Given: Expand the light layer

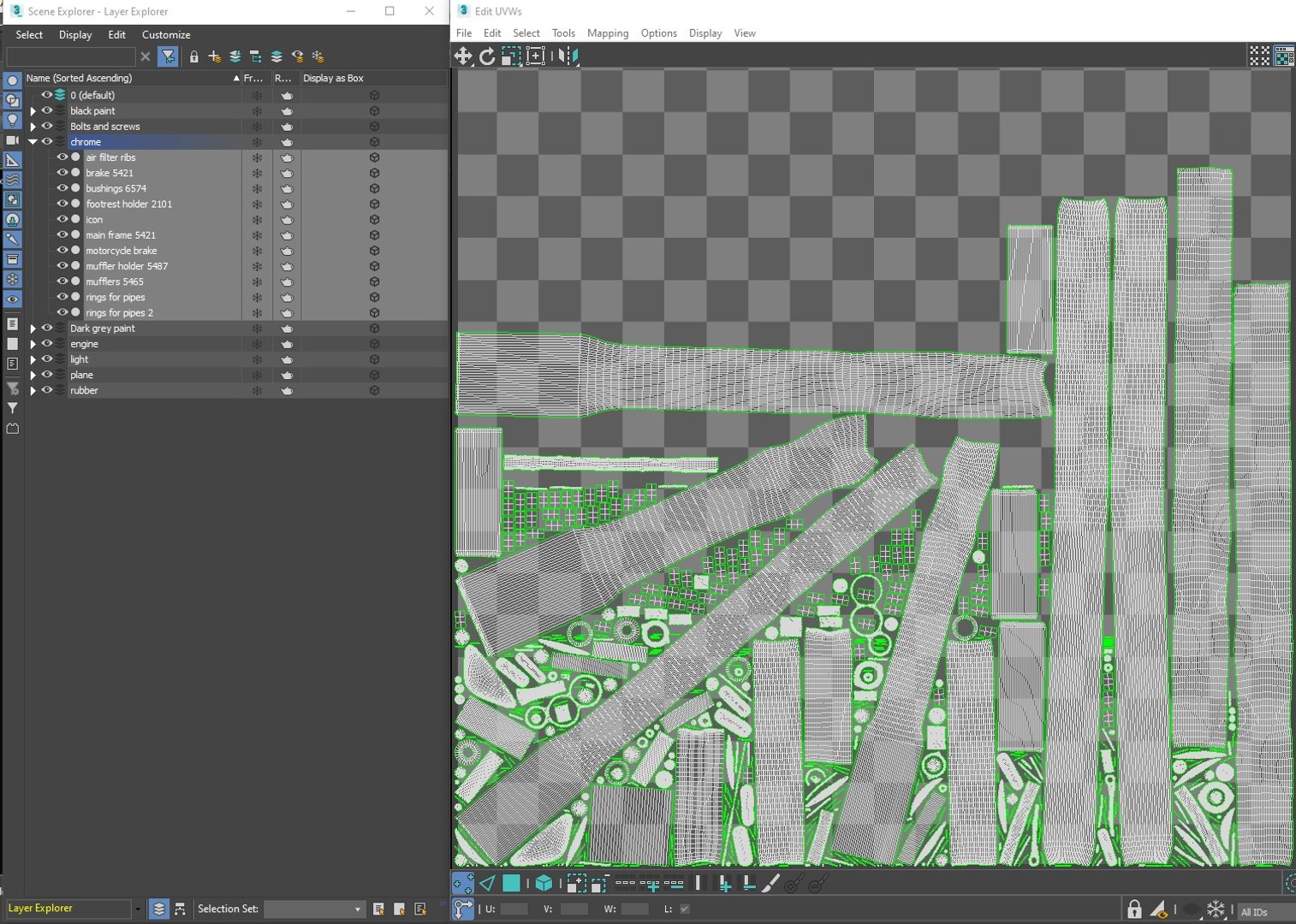Looking at the screenshot, I should click(x=33, y=359).
